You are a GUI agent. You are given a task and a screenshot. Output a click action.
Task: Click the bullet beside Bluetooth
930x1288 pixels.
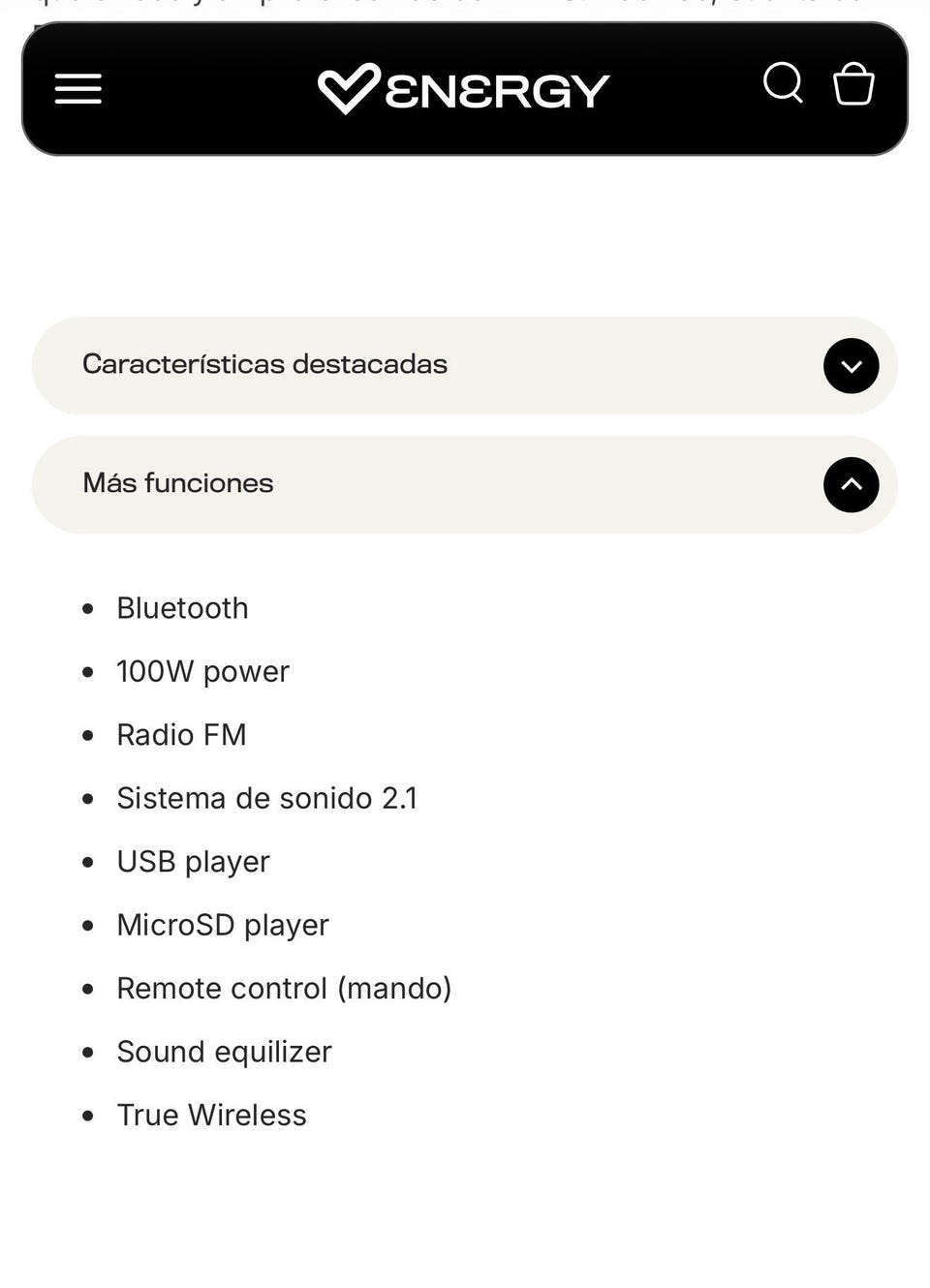point(88,609)
